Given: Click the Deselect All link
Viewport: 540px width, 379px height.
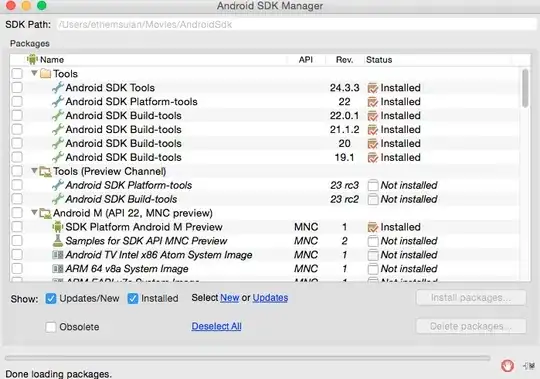Looking at the screenshot, I should click(216, 326).
